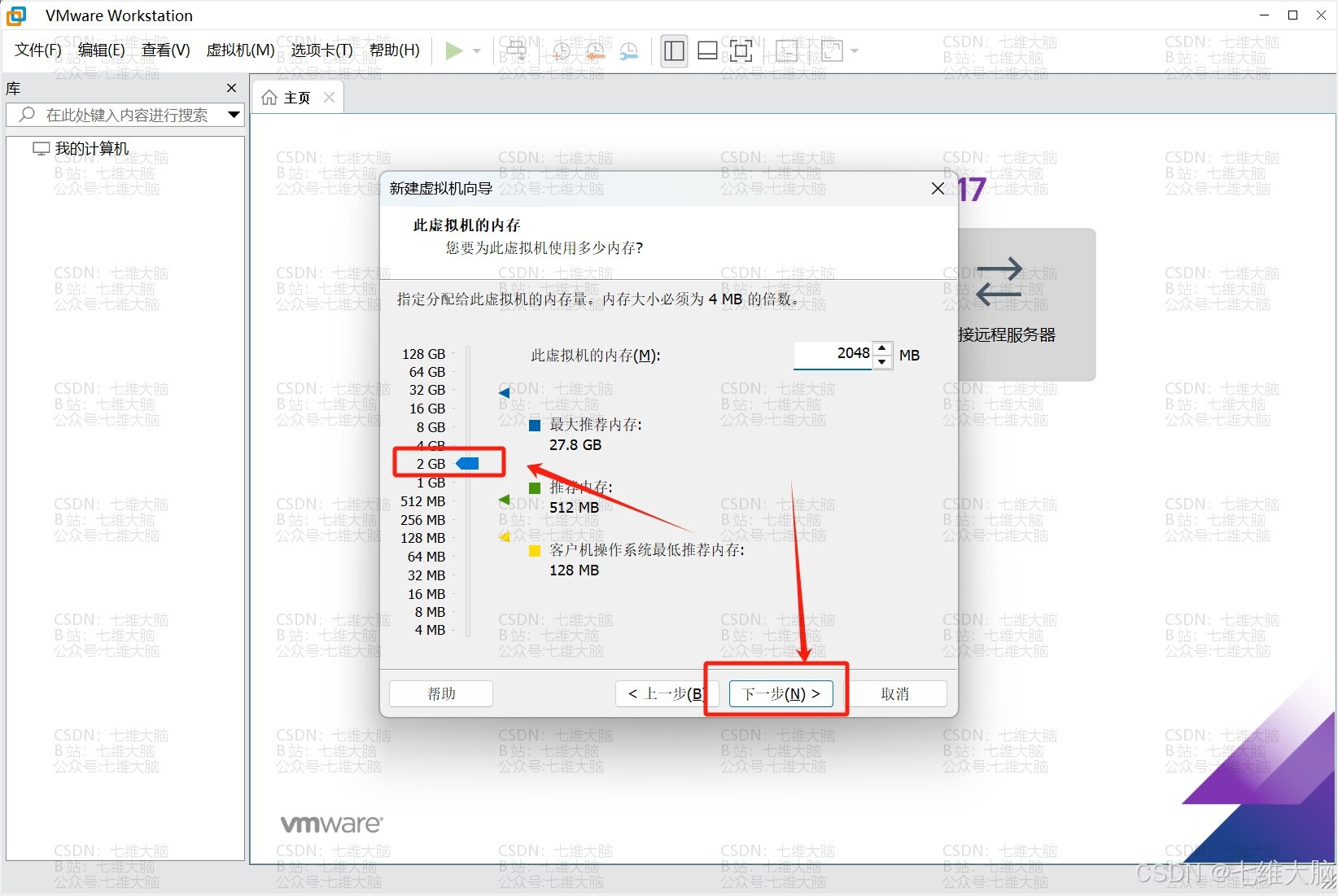This screenshot has height=896, width=1338.
Task: Open the snapshot manager wrench icon
Action: tap(628, 51)
